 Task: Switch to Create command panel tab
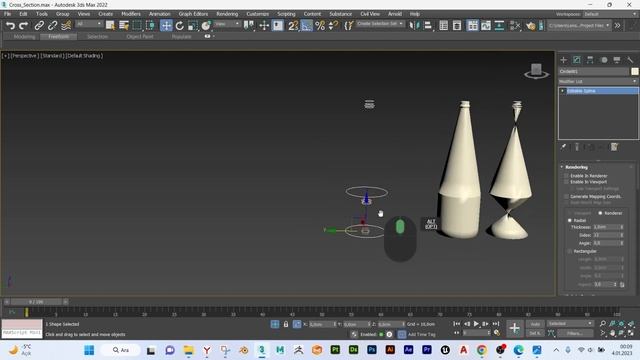point(564,60)
